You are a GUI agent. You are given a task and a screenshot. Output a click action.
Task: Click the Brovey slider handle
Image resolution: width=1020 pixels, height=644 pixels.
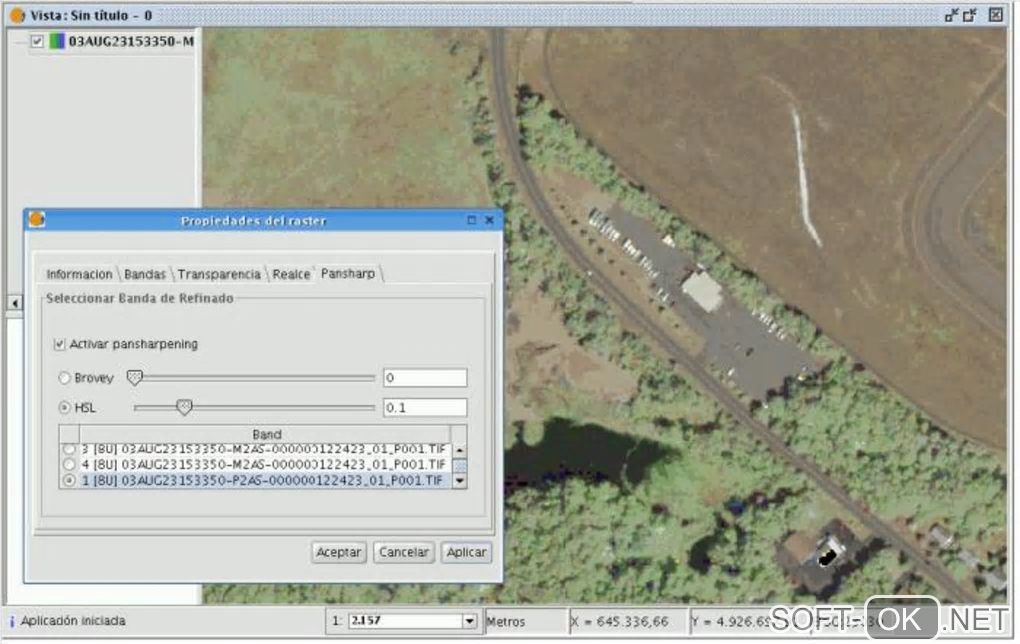pos(134,378)
